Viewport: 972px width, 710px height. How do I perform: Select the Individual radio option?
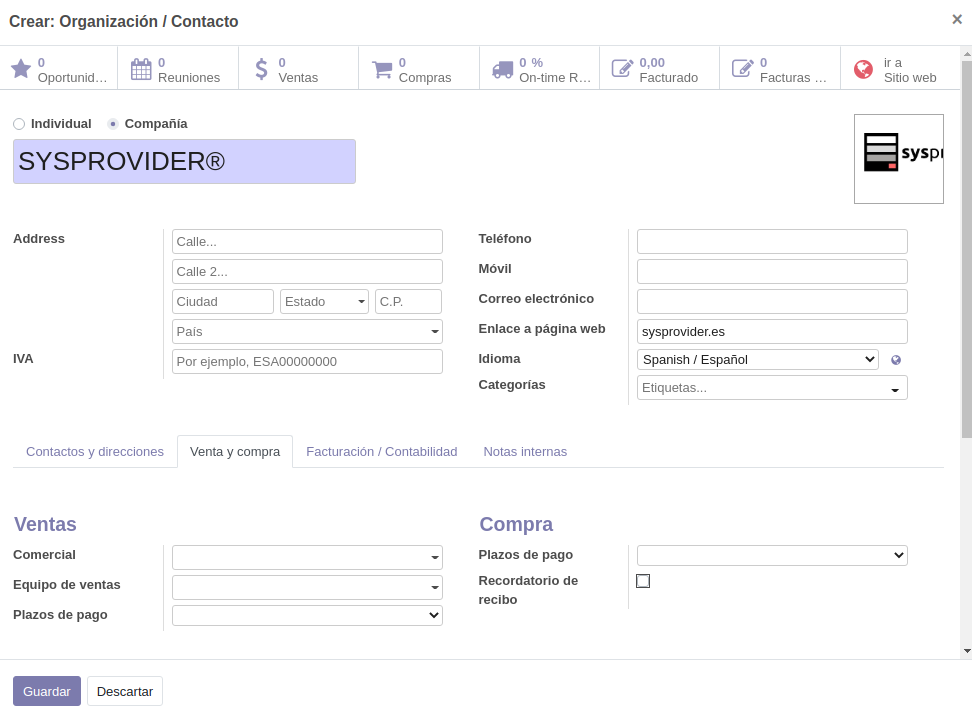pyautogui.click(x=19, y=124)
